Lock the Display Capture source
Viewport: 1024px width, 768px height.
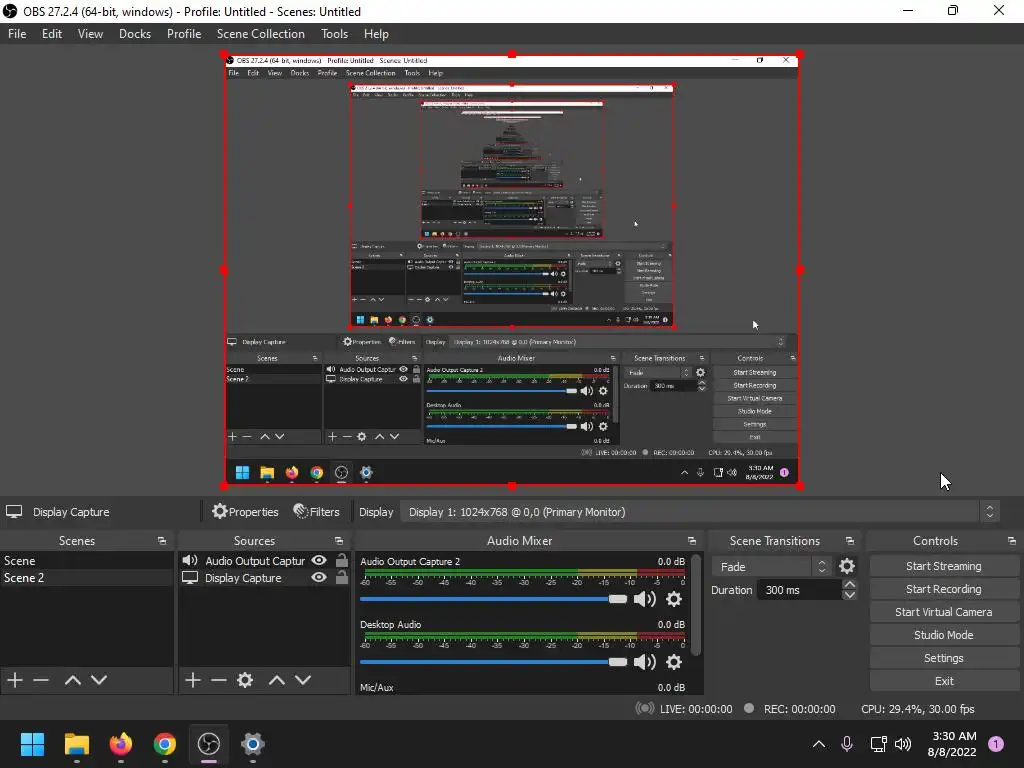click(342, 577)
